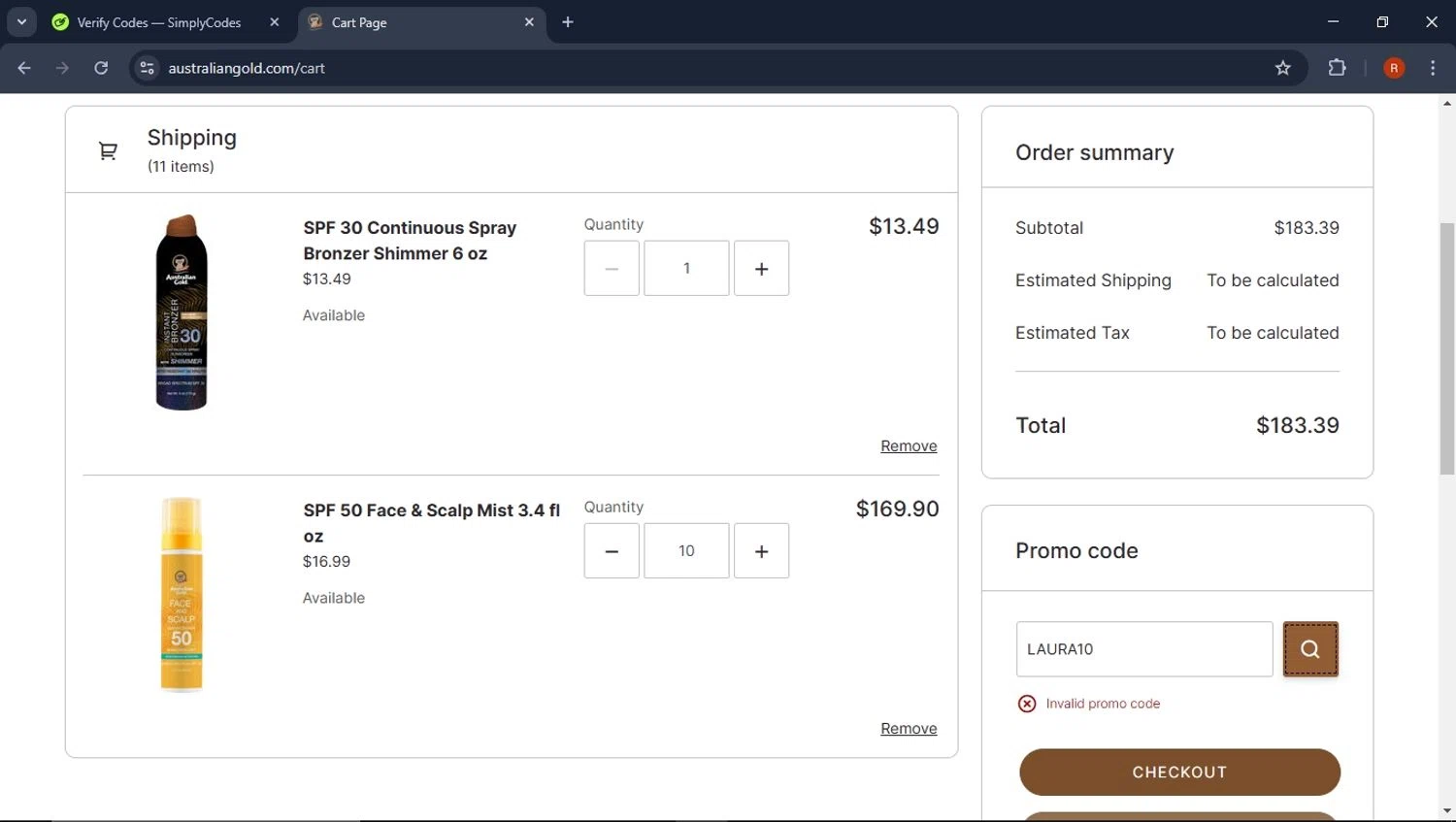Remove SPF 30 Continuous Spray Bronzer from cart
Screen dimensions: 1456x822
[909, 445]
